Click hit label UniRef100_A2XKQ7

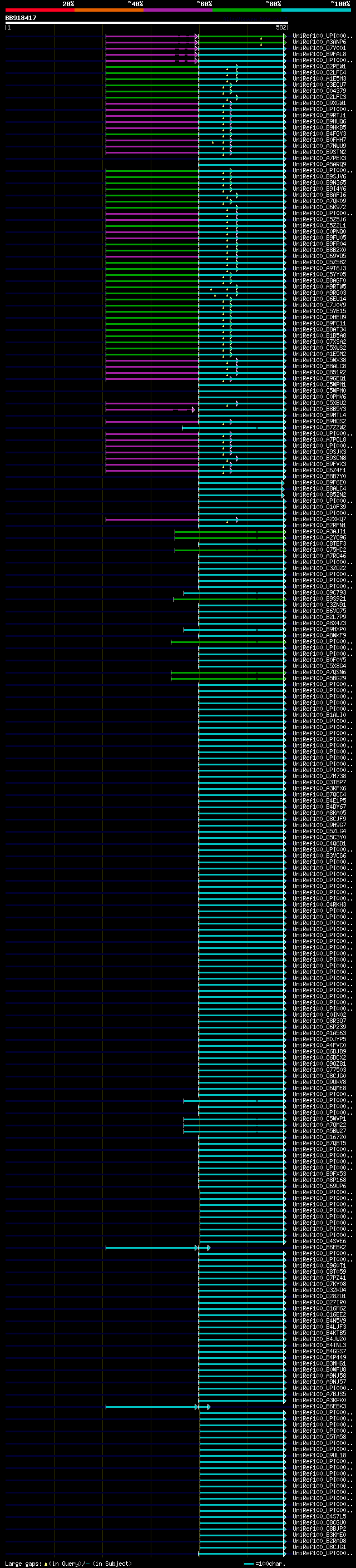pos(319,519)
